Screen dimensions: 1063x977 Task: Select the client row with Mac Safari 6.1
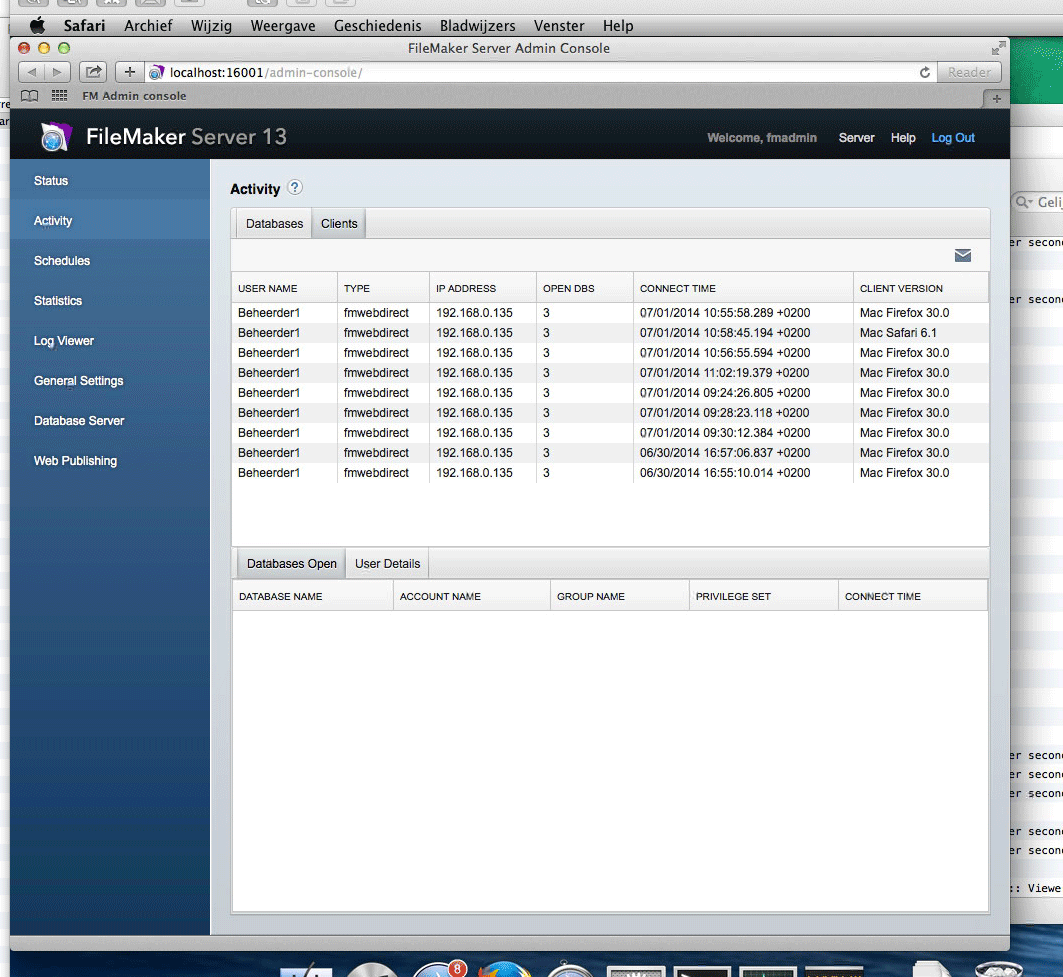(610, 333)
